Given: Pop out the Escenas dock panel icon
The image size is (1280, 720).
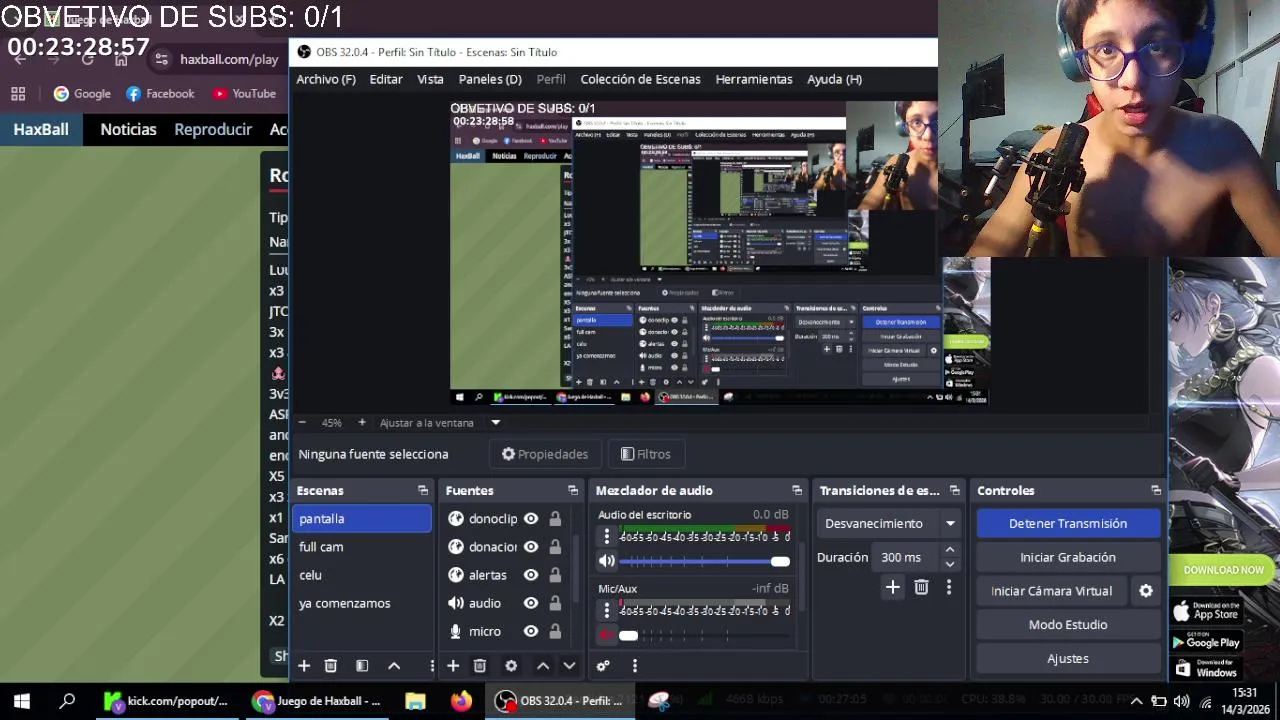Looking at the screenshot, I should [x=423, y=491].
